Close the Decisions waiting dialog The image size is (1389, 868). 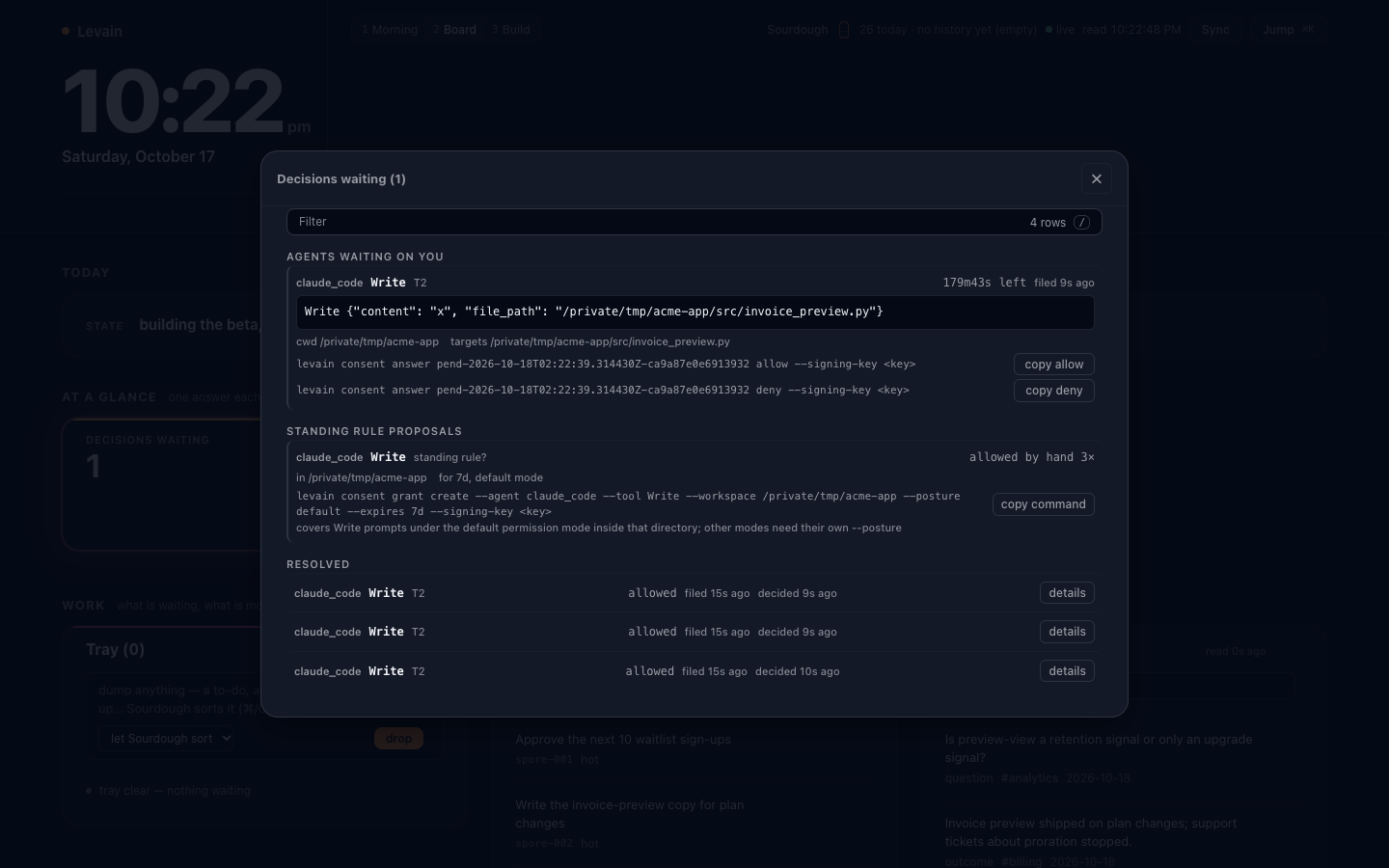[1097, 179]
